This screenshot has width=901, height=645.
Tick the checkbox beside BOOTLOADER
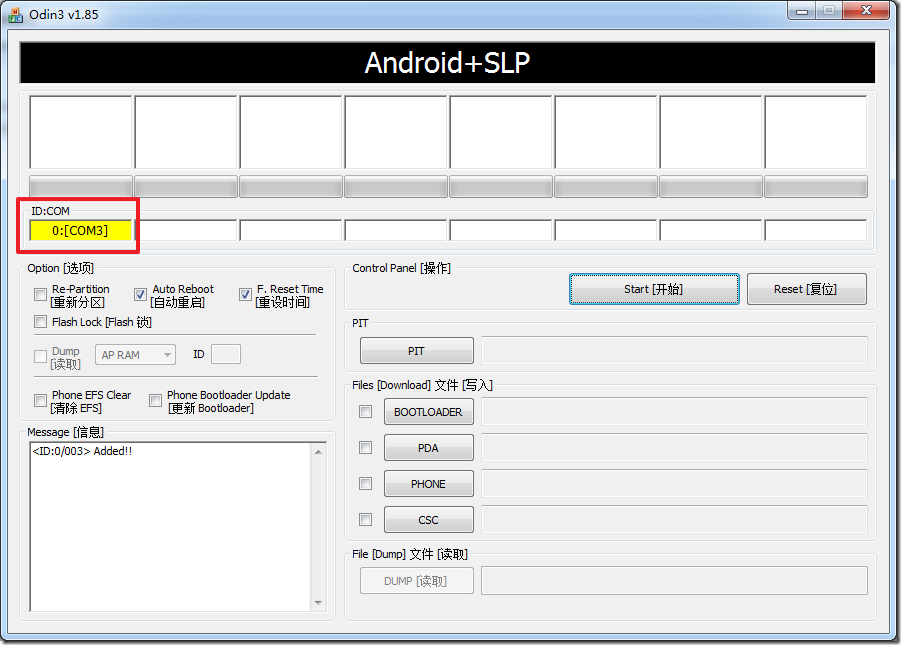pyautogui.click(x=365, y=412)
